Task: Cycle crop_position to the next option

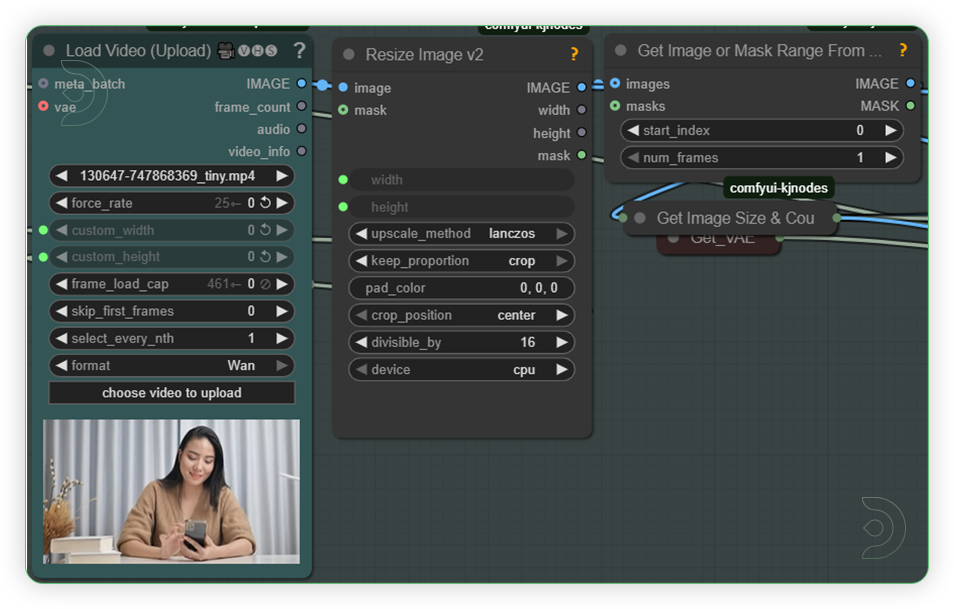Action: tap(562, 315)
